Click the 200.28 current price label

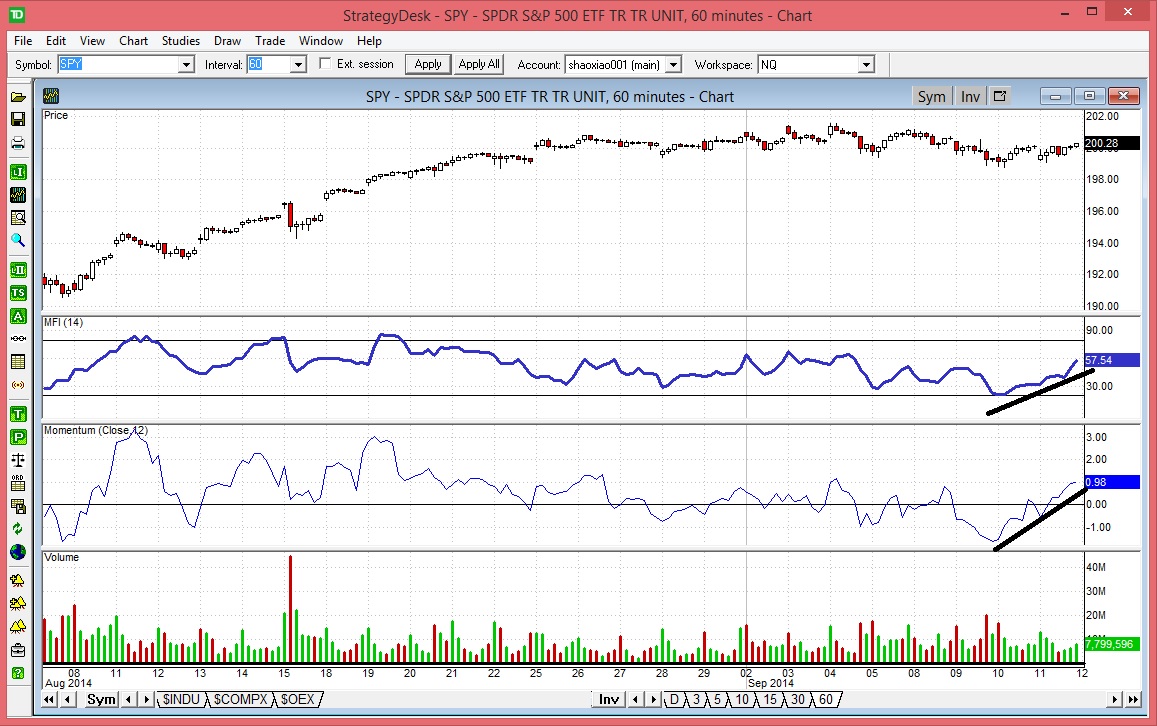(1112, 143)
